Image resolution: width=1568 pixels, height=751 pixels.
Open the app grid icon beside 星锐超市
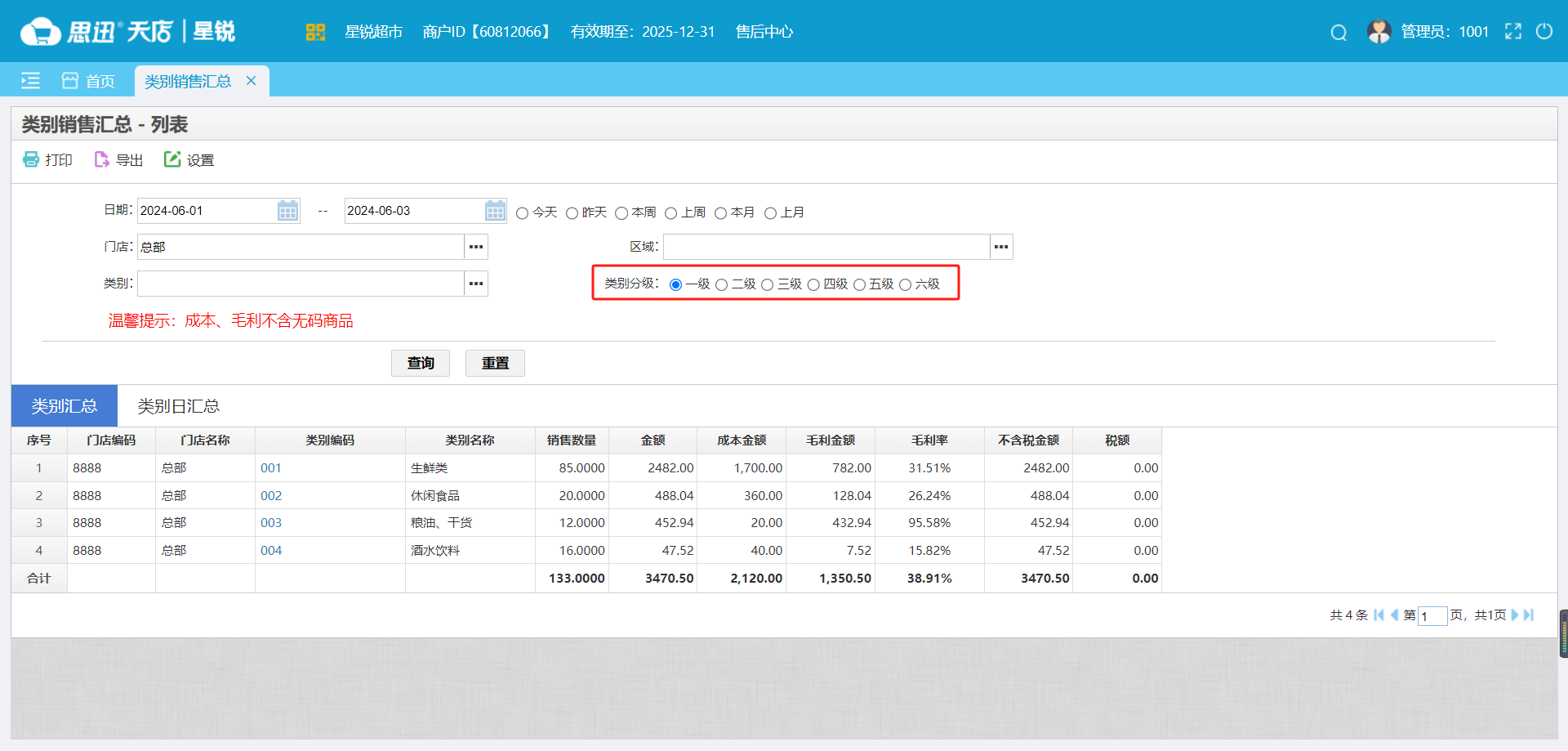point(315,32)
